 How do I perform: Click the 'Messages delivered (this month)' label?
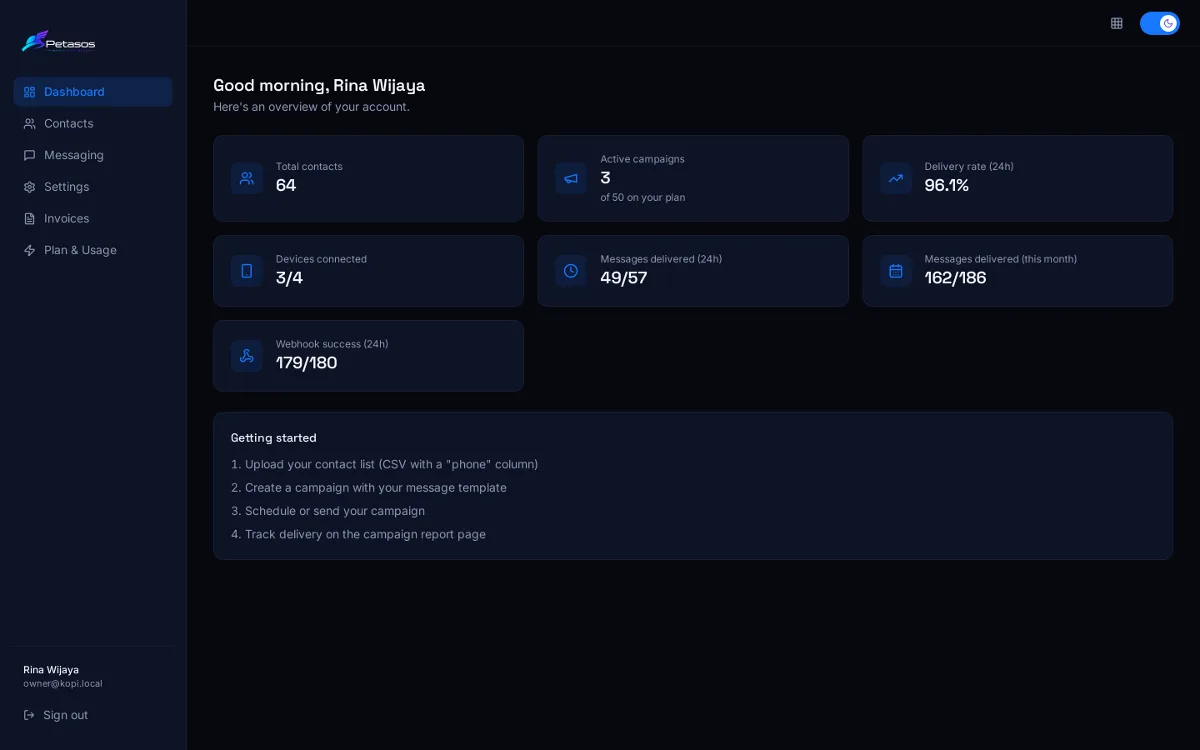click(1001, 259)
